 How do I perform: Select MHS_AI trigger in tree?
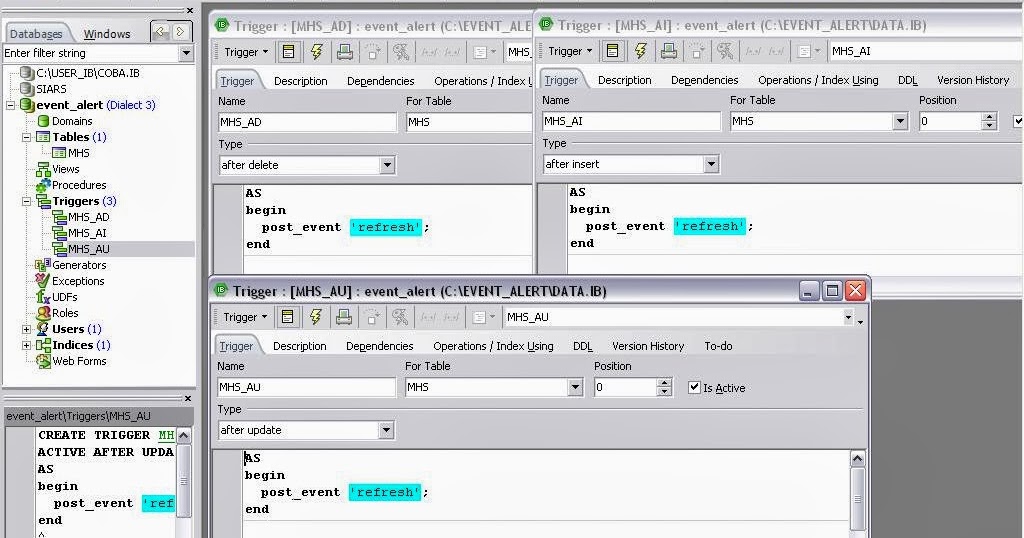point(87,233)
